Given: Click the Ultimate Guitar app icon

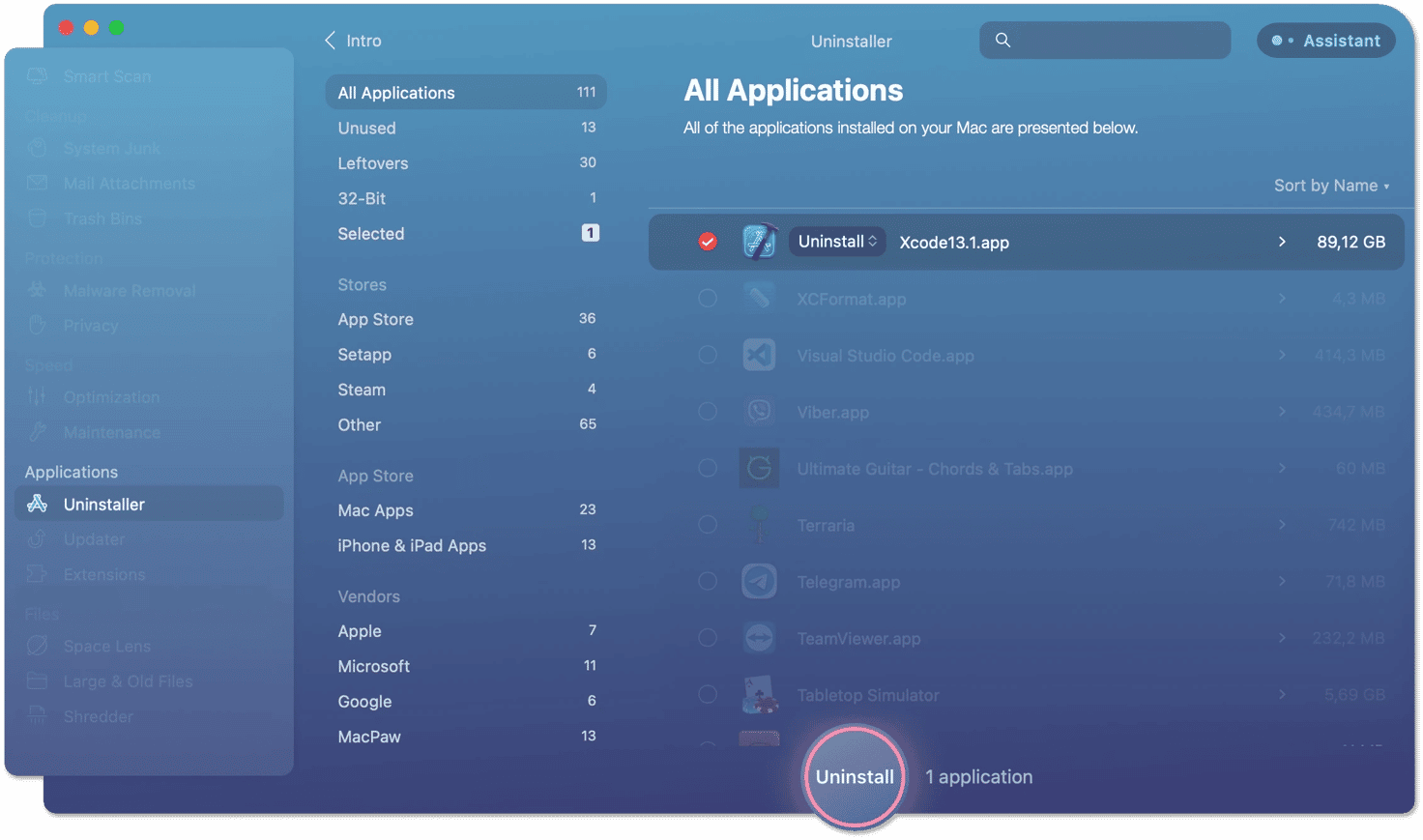Looking at the screenshot, I should (760, 468).
